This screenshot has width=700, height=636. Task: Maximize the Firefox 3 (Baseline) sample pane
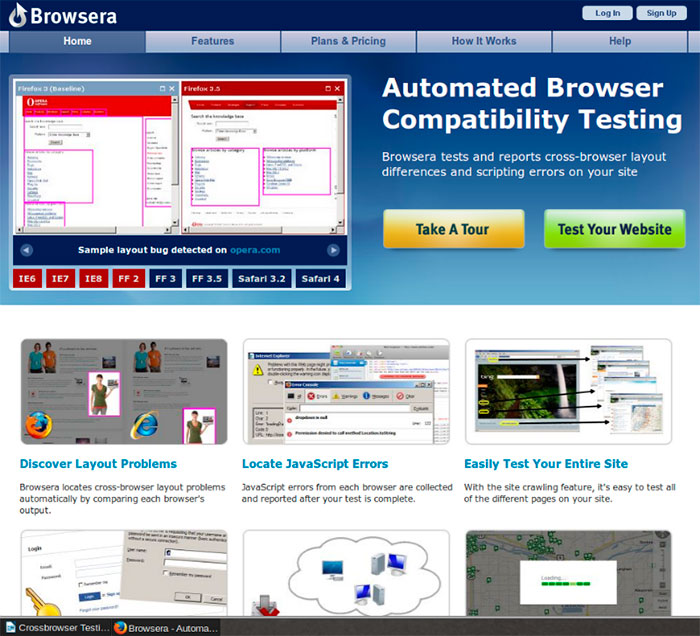coord(162,88)
